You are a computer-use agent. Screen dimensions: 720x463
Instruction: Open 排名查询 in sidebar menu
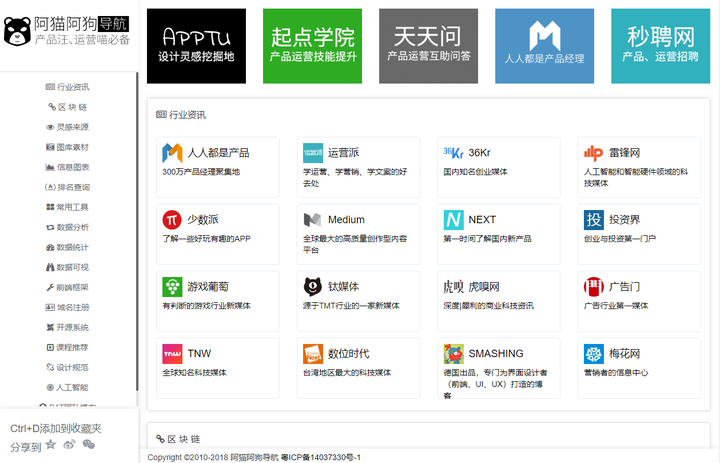tap(68, 187)
